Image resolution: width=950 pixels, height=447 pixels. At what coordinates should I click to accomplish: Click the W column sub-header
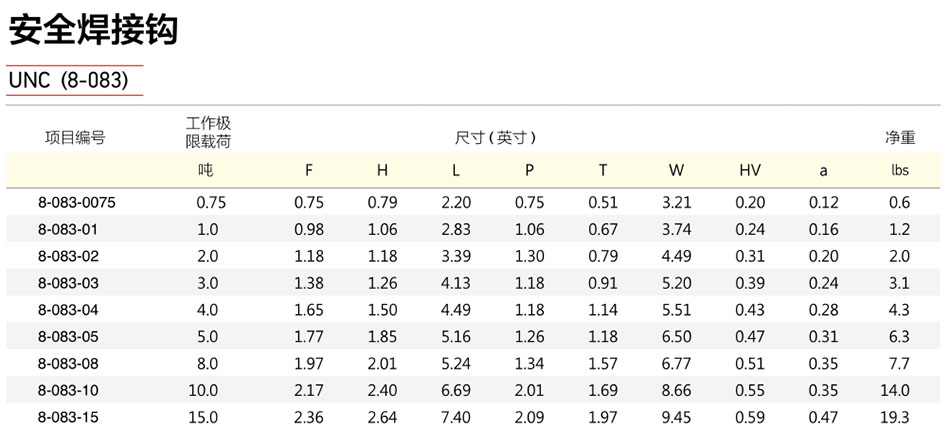coord(677,171)
